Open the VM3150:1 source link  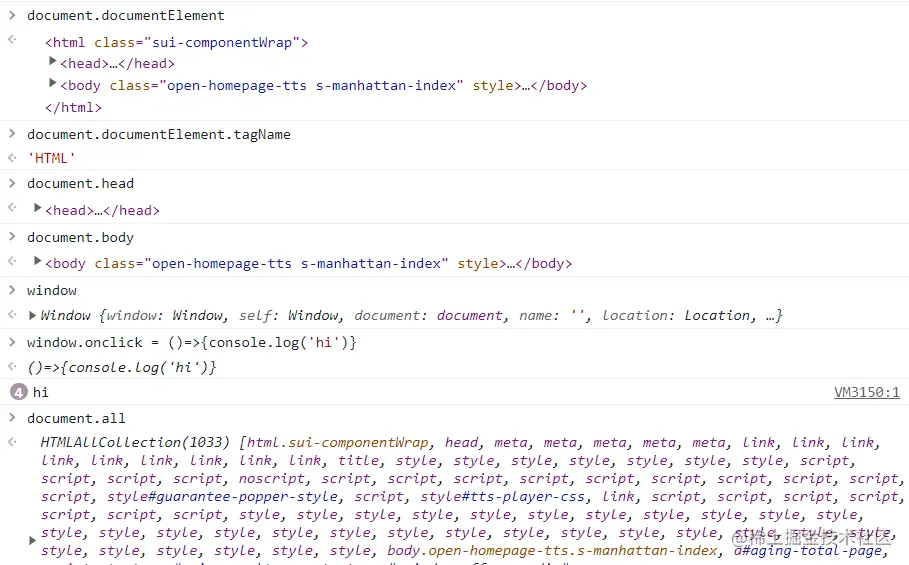coord(867,392)
